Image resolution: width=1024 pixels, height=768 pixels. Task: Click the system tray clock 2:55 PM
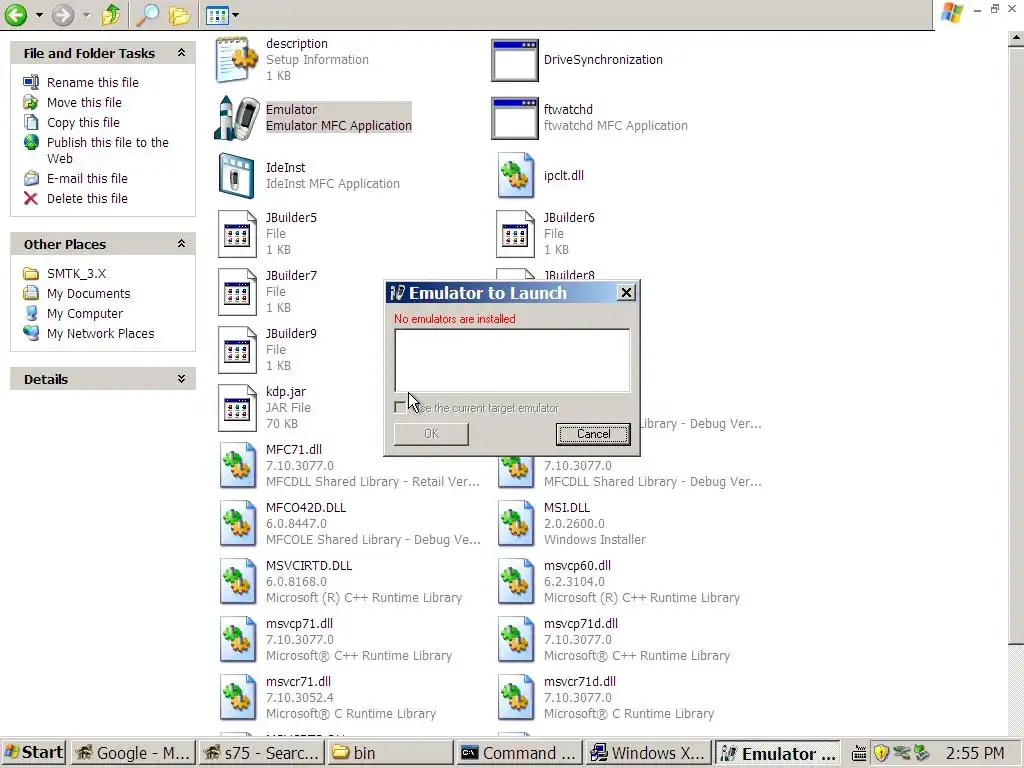pyautogui.click(x=974, y=754)
